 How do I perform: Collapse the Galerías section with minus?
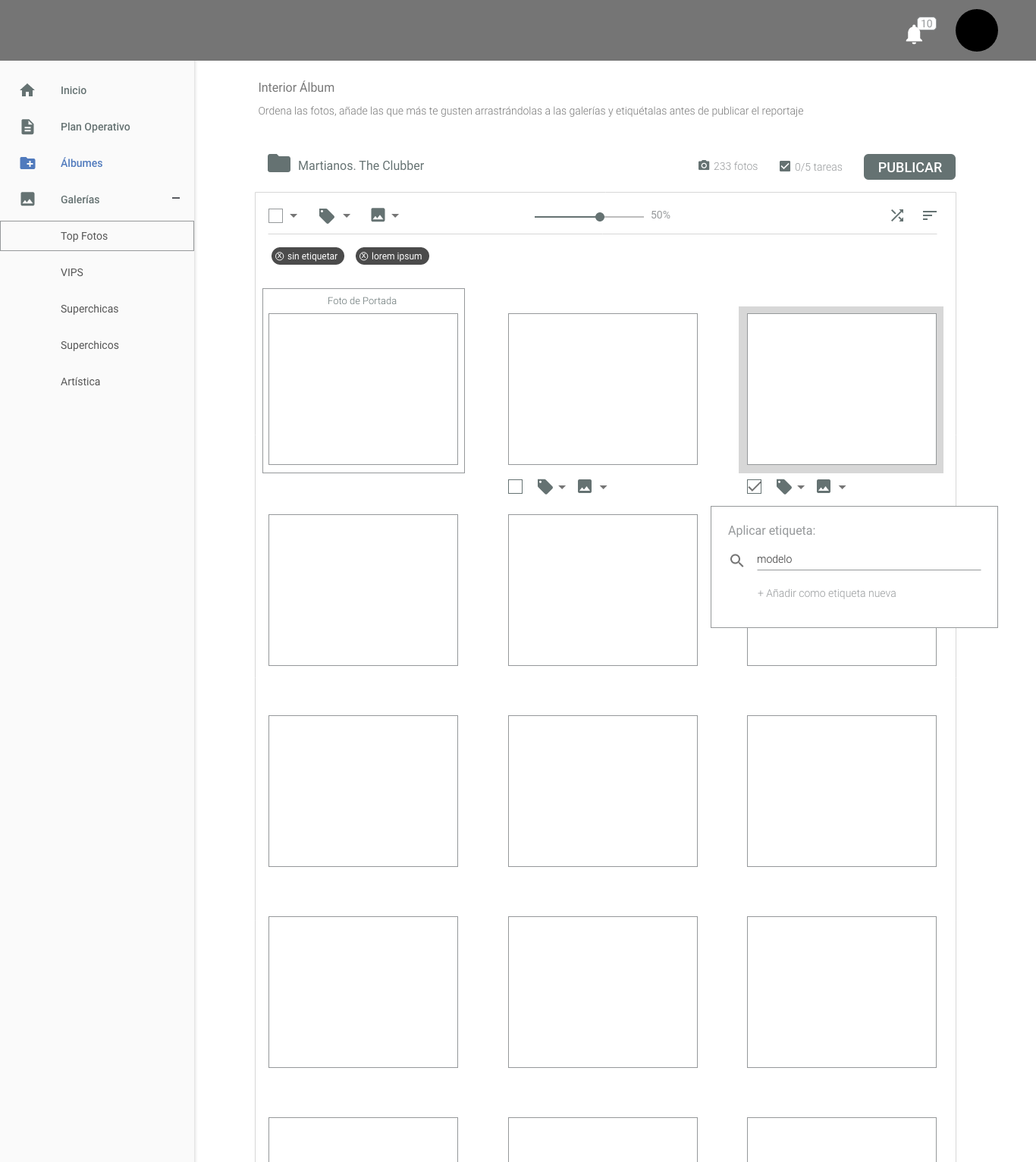(x=176, y=199)
